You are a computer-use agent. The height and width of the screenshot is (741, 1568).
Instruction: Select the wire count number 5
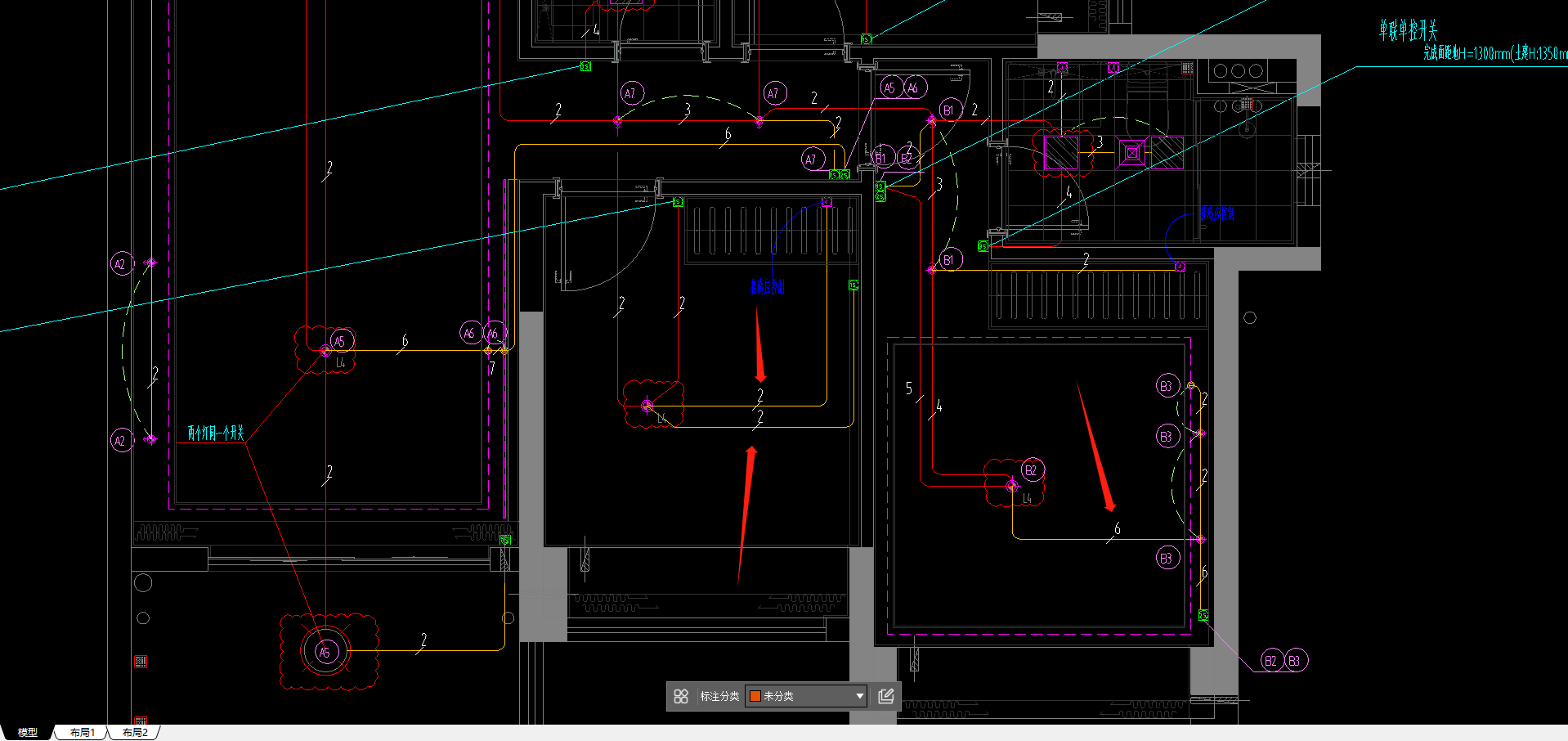[x=908, y=388]
